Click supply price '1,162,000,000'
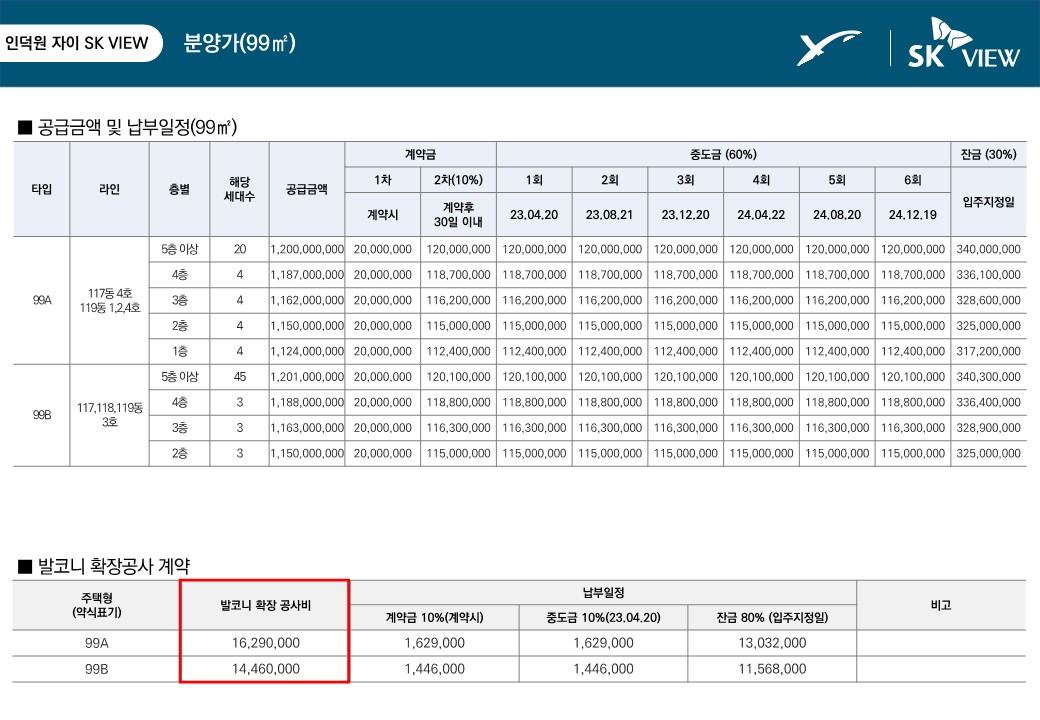 coord(306,300)
